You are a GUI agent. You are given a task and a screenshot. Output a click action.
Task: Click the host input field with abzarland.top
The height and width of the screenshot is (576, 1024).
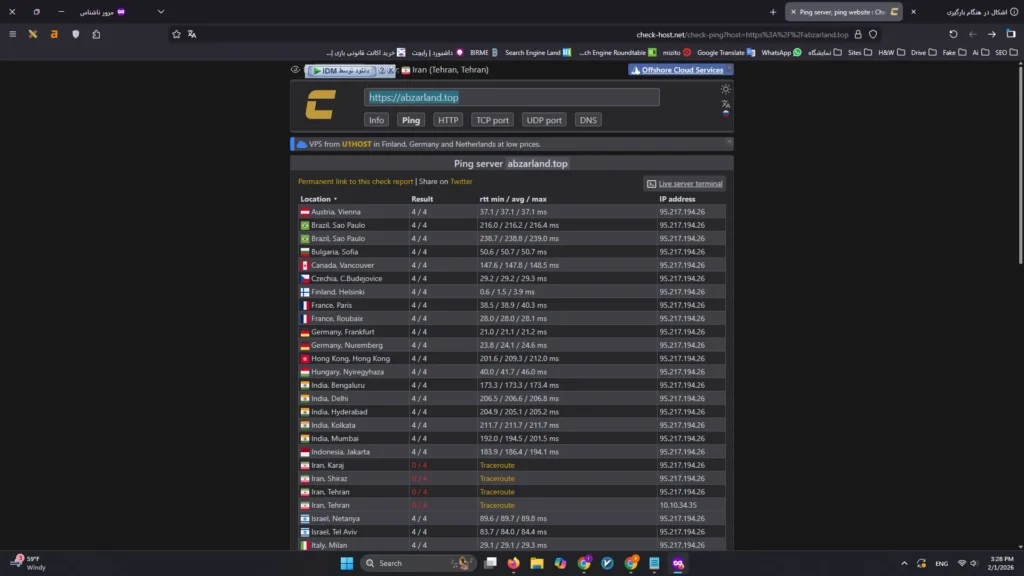(511, 97)
